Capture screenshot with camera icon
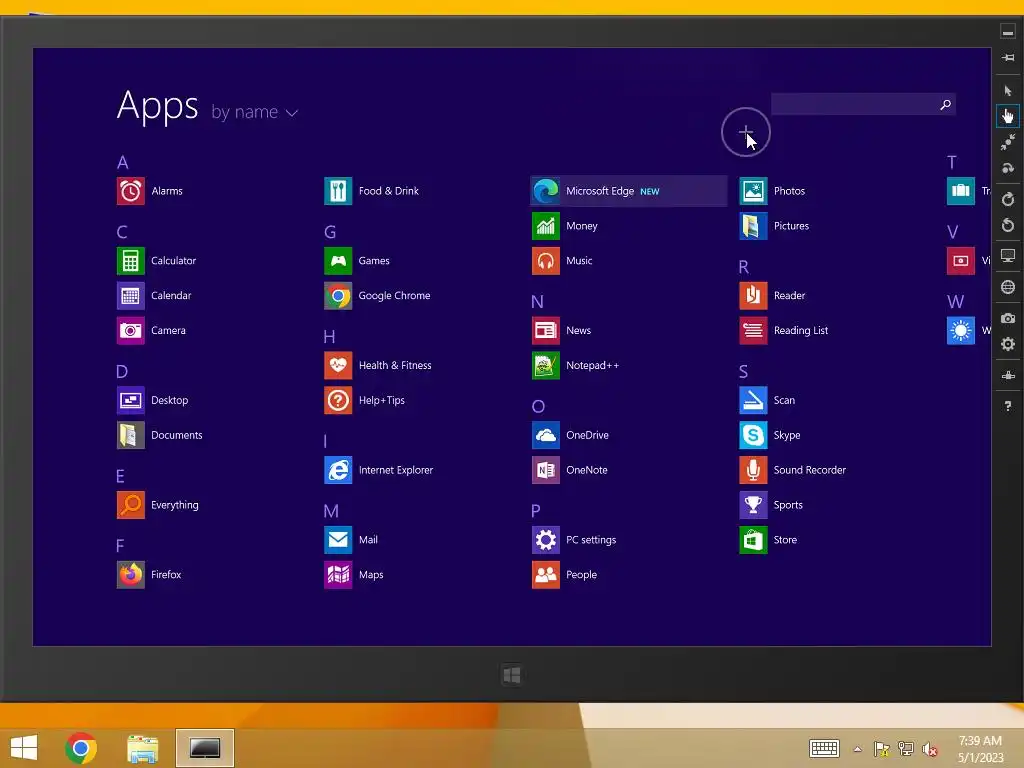 point(1008,318)
